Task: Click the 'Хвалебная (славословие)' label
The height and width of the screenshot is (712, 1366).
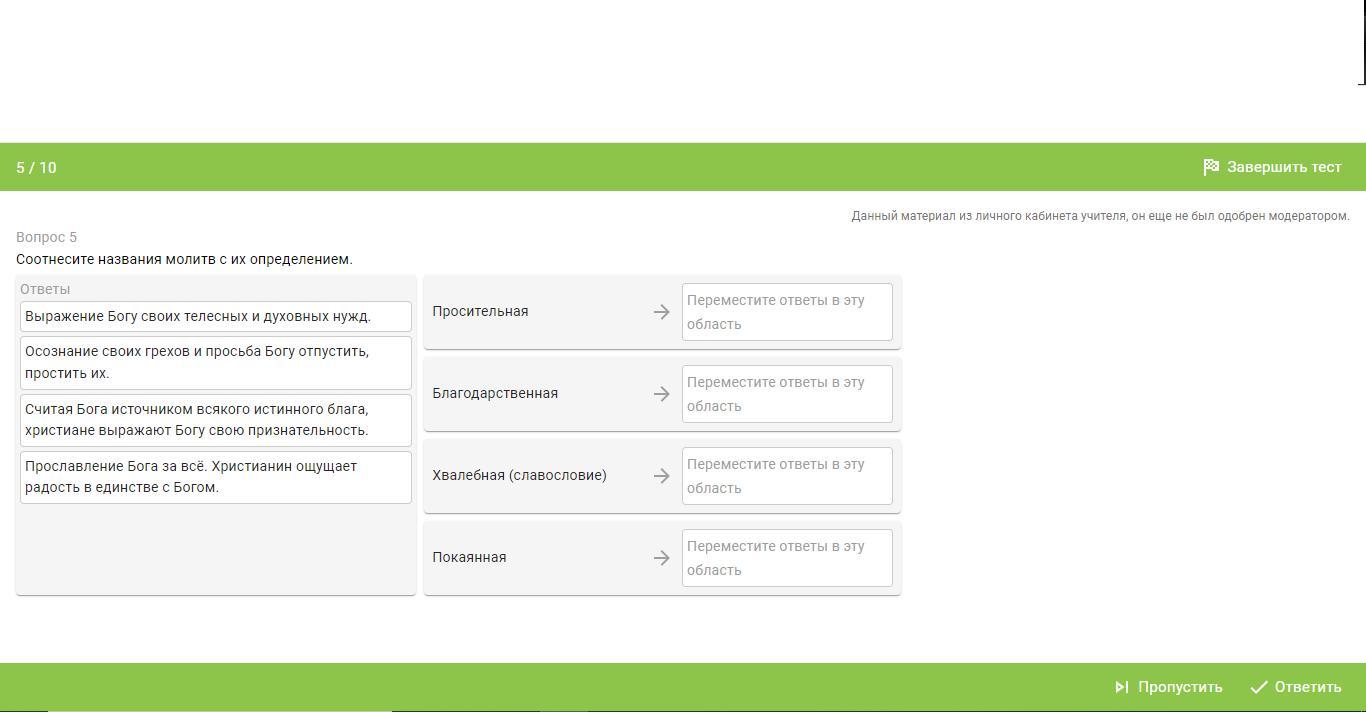Action: 519,475
